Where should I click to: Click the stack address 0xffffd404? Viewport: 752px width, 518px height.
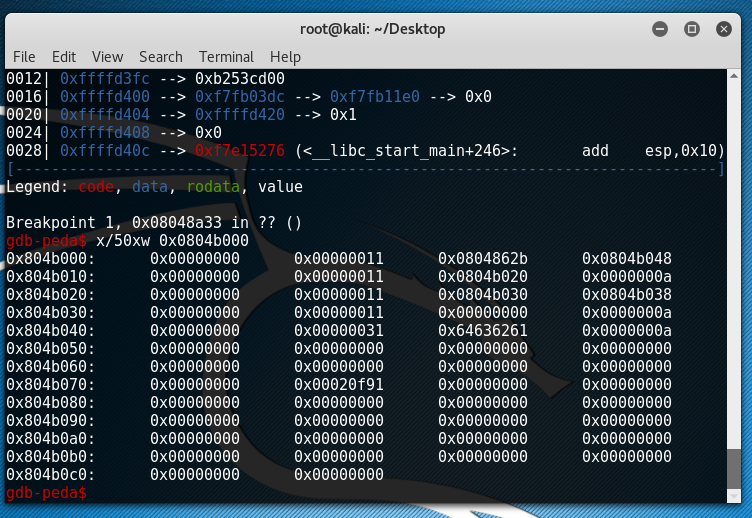point(105,115)
